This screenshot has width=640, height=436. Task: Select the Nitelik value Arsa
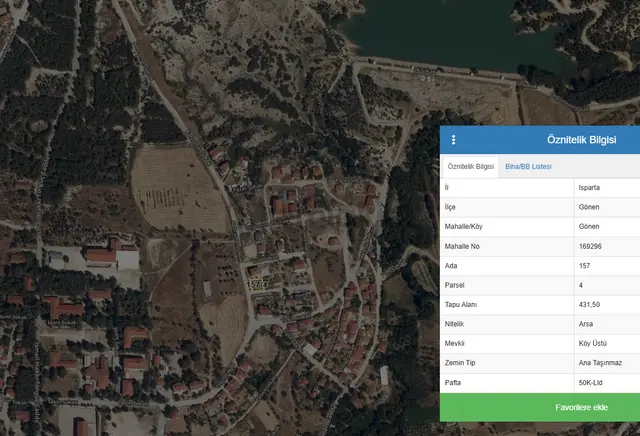coord(586,324)
